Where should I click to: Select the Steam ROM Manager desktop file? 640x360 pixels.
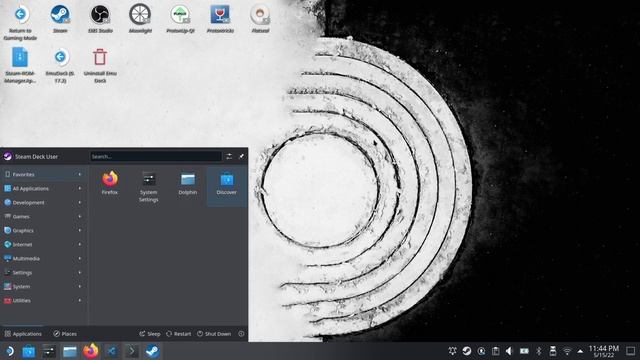coord(20,65)
